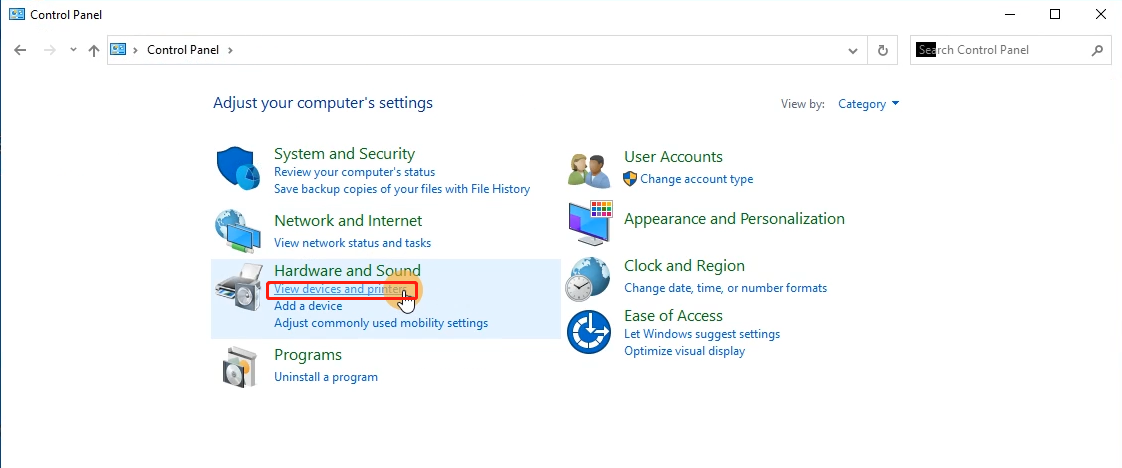Image resolution: width=1122 pixels, height=468 pixels.
Task: Open the Appearance and Personalization monitor icon
Action: click(x=590, y=223)
